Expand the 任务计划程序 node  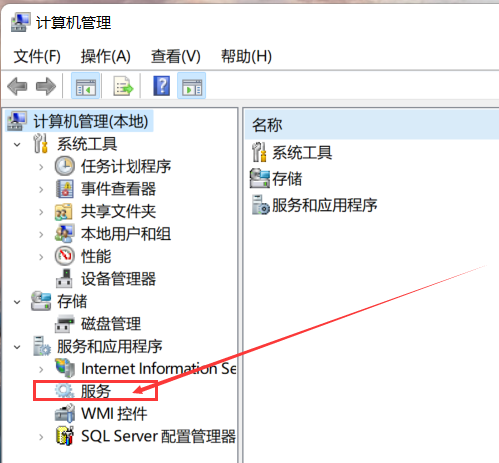pos(41,167)
